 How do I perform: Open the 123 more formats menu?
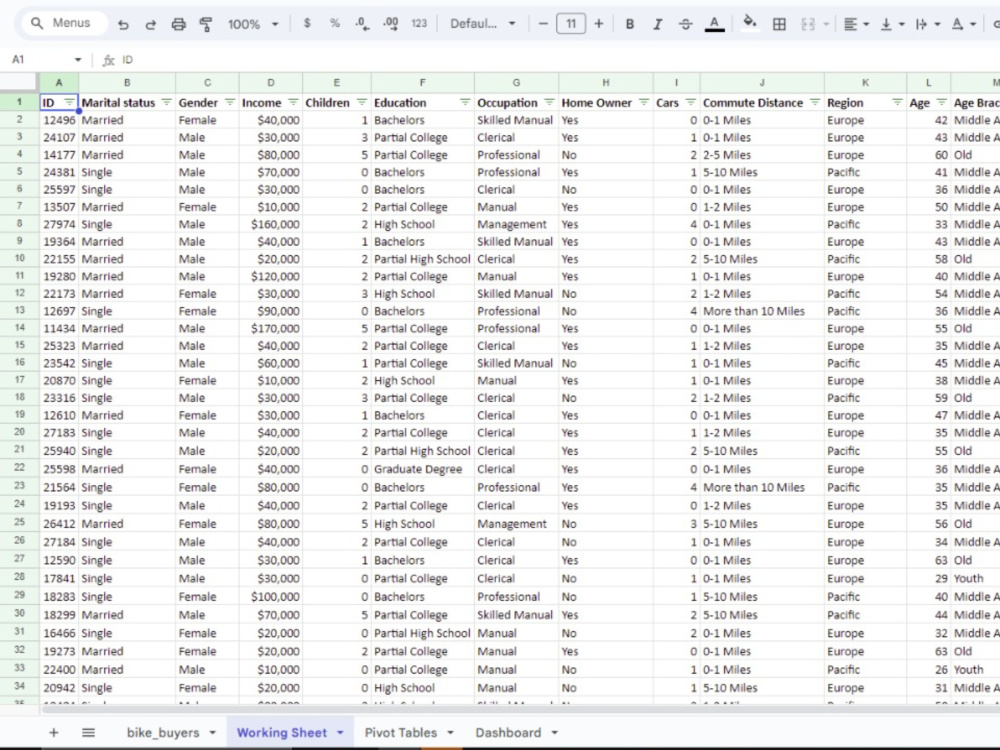[x=419, y=24]
